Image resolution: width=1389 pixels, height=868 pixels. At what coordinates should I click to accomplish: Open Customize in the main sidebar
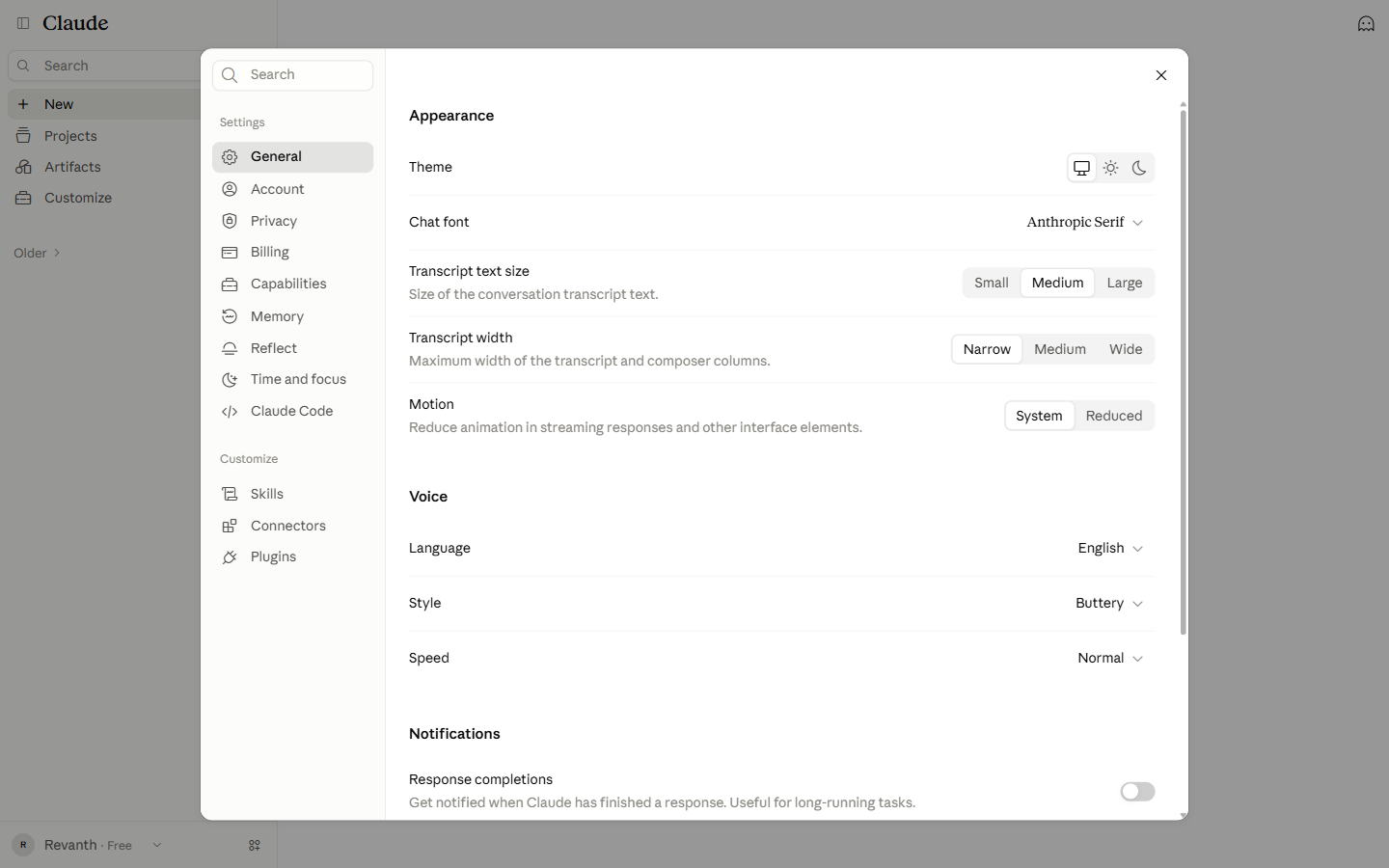[x=104, y=198]
